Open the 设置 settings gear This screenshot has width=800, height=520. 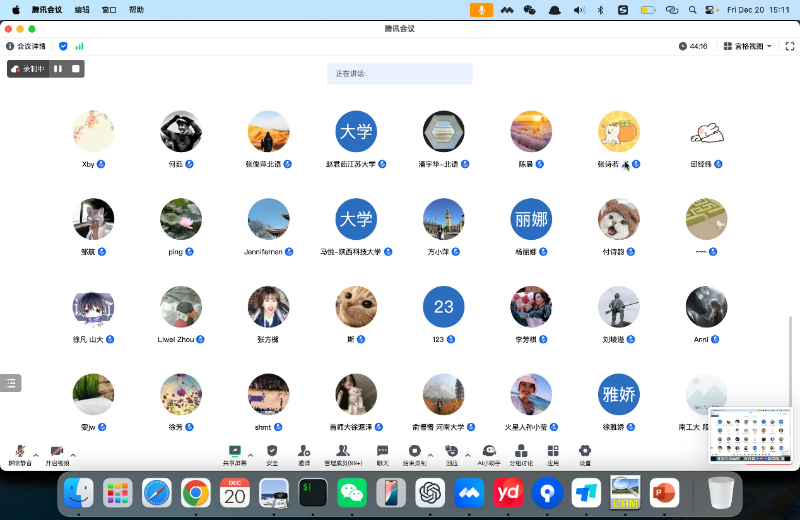(585, 455)
